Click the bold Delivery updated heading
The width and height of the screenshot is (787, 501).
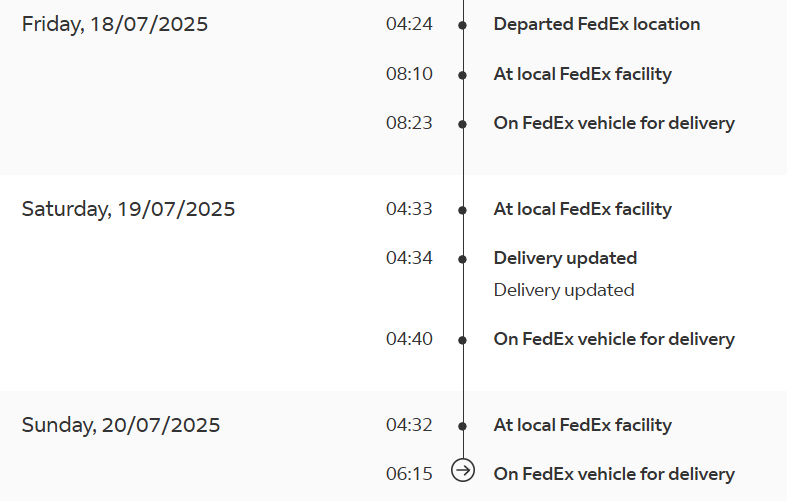pyautogui.click(x=565, y=259)
